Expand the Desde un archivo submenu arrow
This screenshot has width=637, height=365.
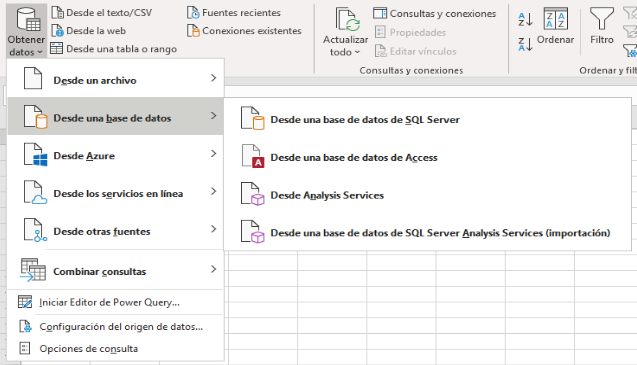pyautogui.click(x=214, y=78)
